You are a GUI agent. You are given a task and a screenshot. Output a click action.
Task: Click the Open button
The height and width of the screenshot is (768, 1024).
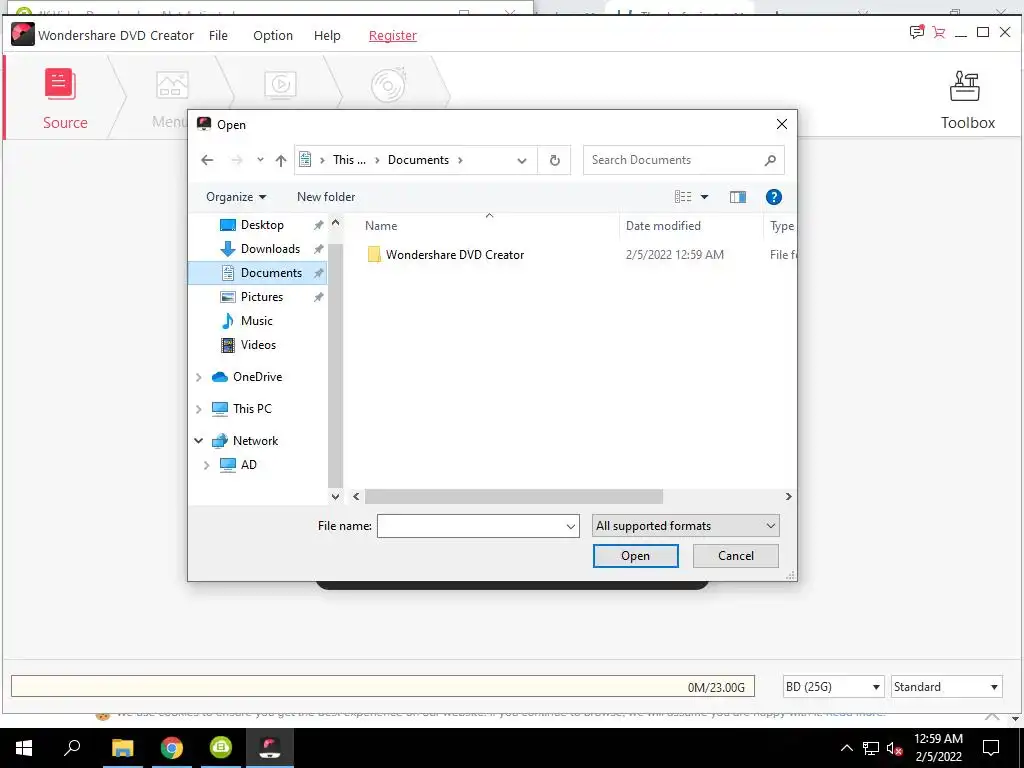(635, 556)
